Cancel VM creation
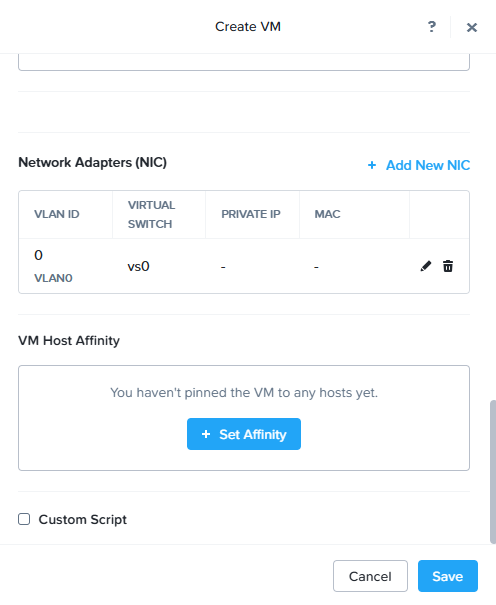This screenshot has width=496, height=605. tap(370, 576)
